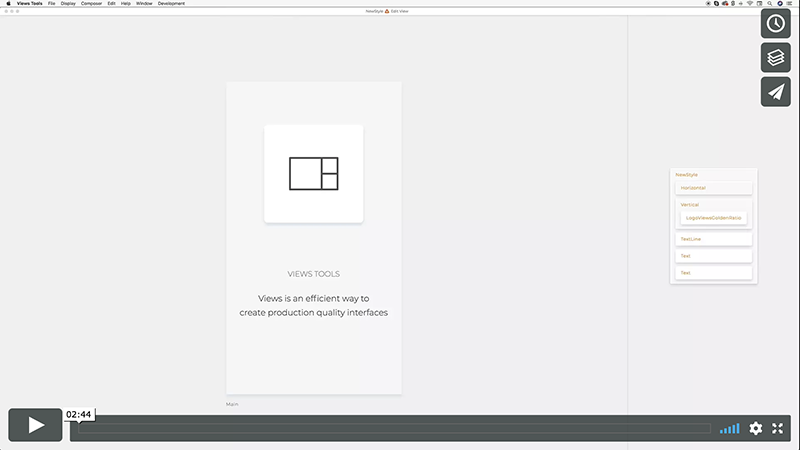Select the last Text layer in the tree

[713, 272]
